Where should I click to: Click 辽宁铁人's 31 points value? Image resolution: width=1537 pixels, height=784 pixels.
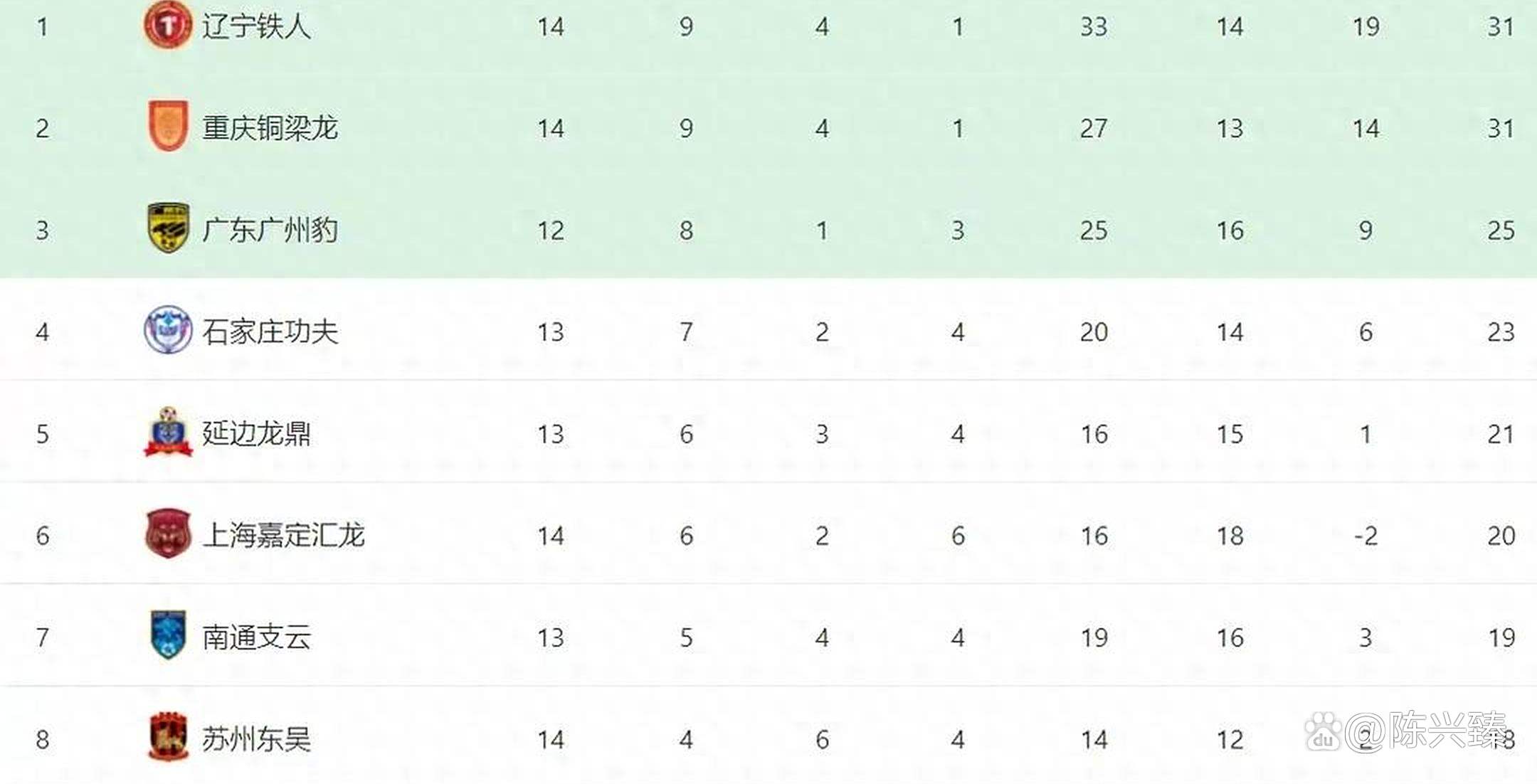point(1501,26)
